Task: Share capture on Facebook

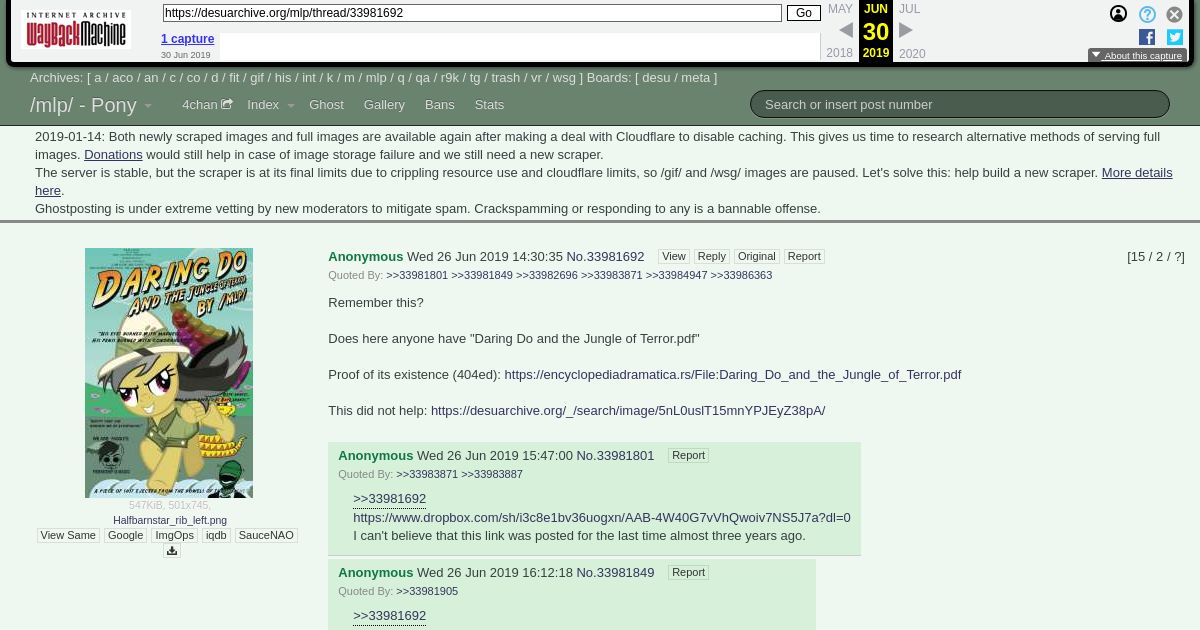Action: click(1147, 37)
